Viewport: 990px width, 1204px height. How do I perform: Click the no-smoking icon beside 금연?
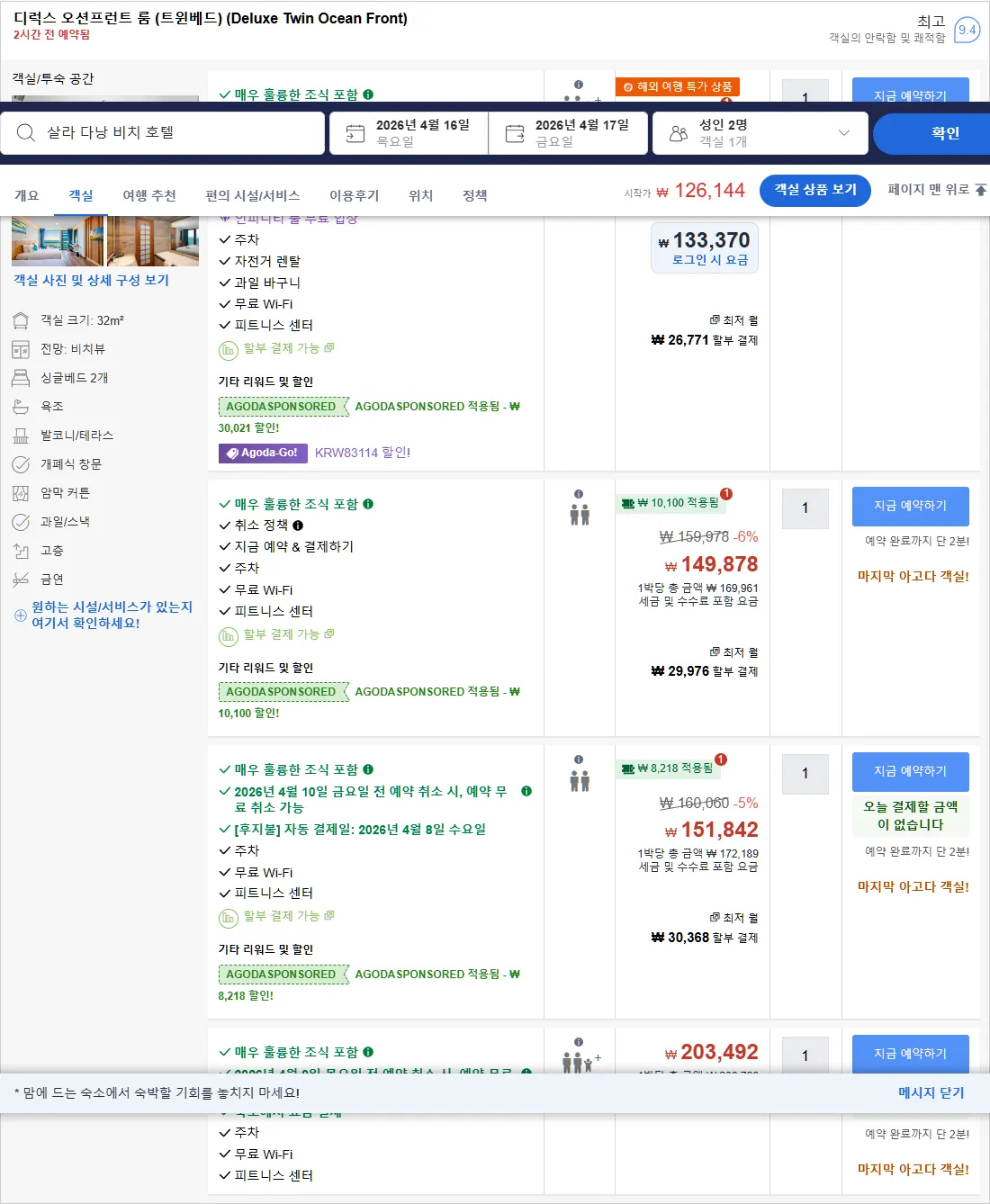21,580
